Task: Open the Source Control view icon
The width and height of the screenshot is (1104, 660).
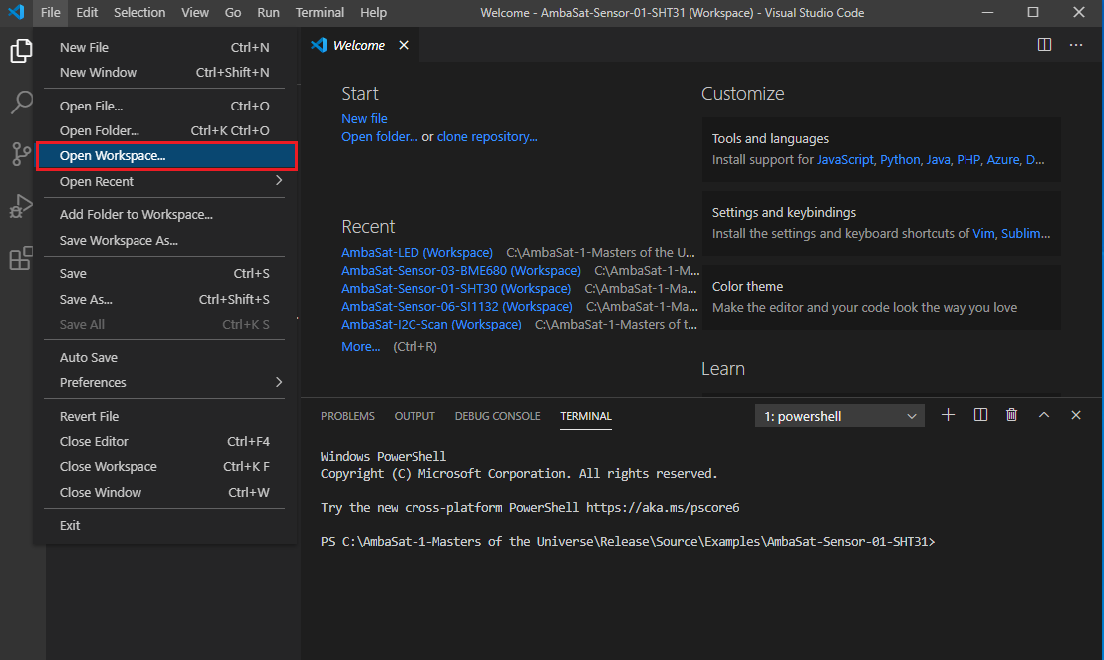Action: click(21, 154)
